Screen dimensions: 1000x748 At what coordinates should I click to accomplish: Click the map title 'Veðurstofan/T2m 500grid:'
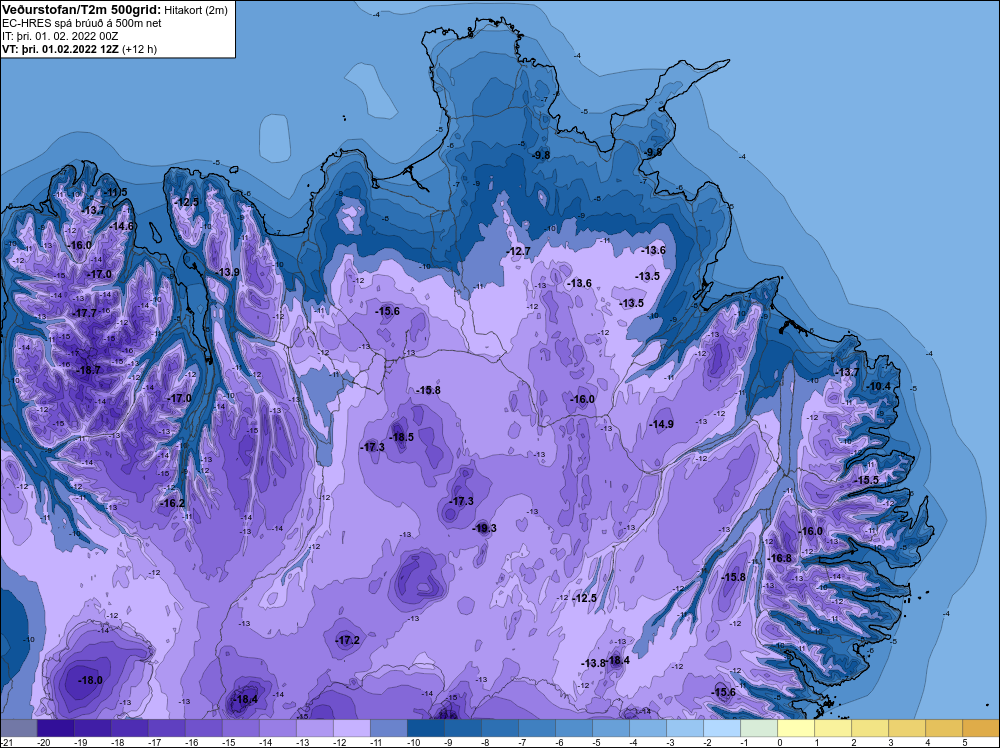tap(82, 10)
